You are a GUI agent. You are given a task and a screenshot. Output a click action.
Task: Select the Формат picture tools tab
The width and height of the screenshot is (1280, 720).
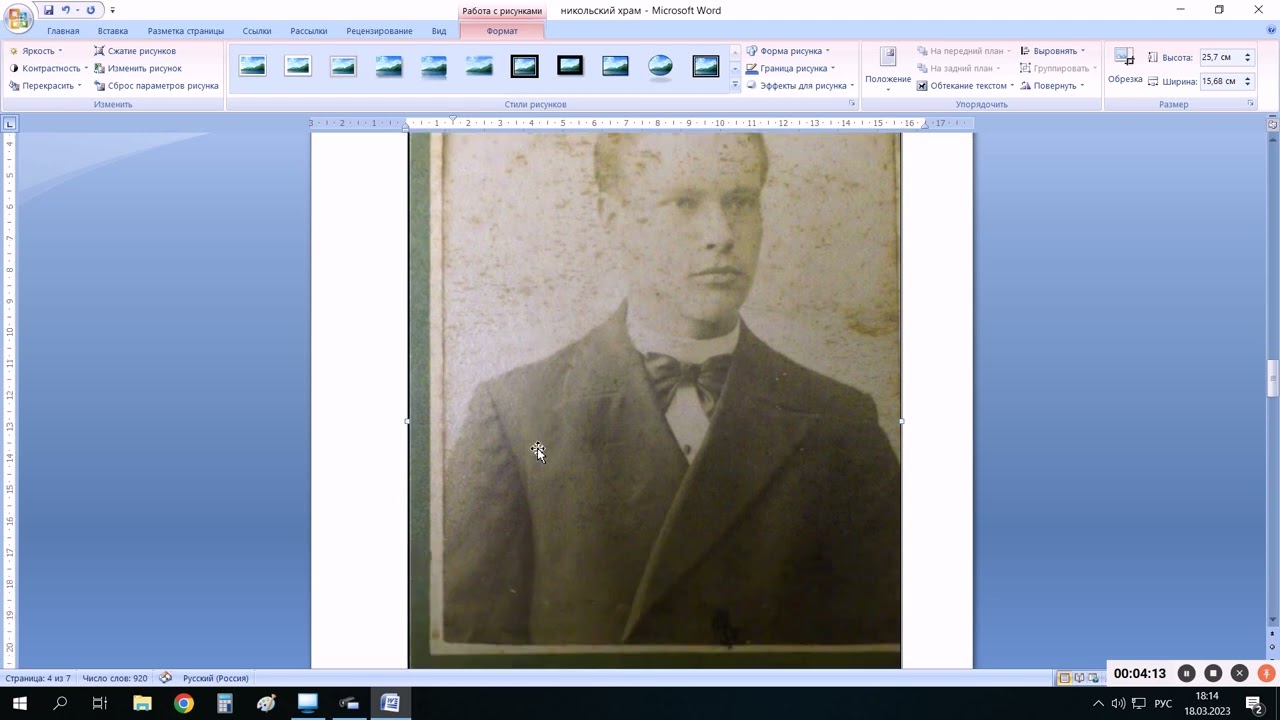point(502,31)
